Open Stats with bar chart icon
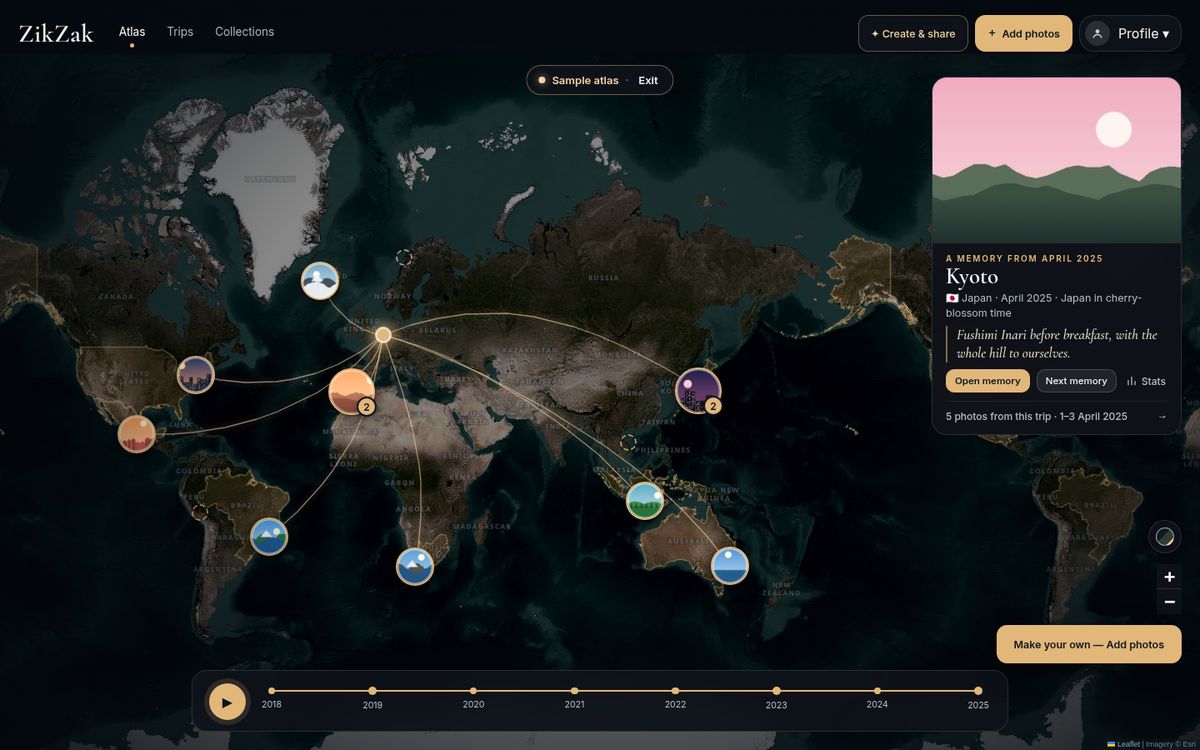This screenshot has width=1200, height=750. (x=1146, y=381)
